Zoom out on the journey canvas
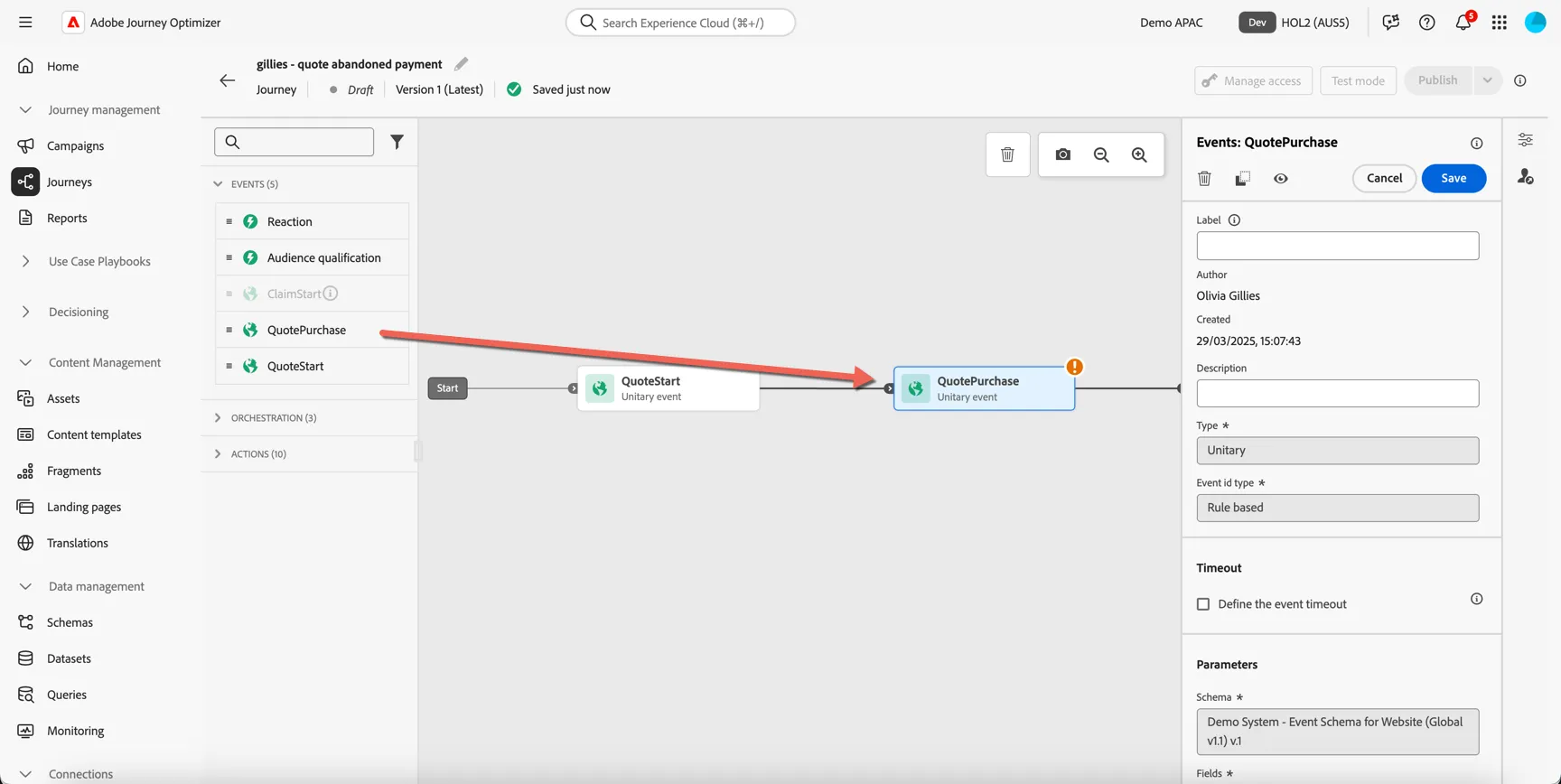This screenshot has width=1561, height=784. tap(1101, 154)
